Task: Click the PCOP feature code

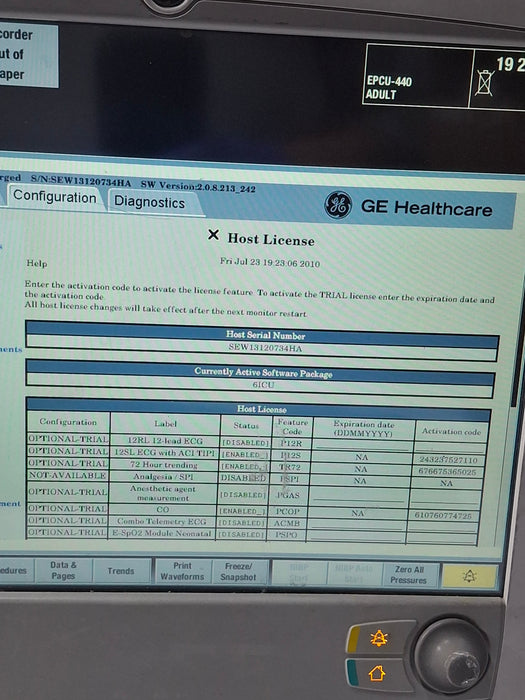Action: 287,511
